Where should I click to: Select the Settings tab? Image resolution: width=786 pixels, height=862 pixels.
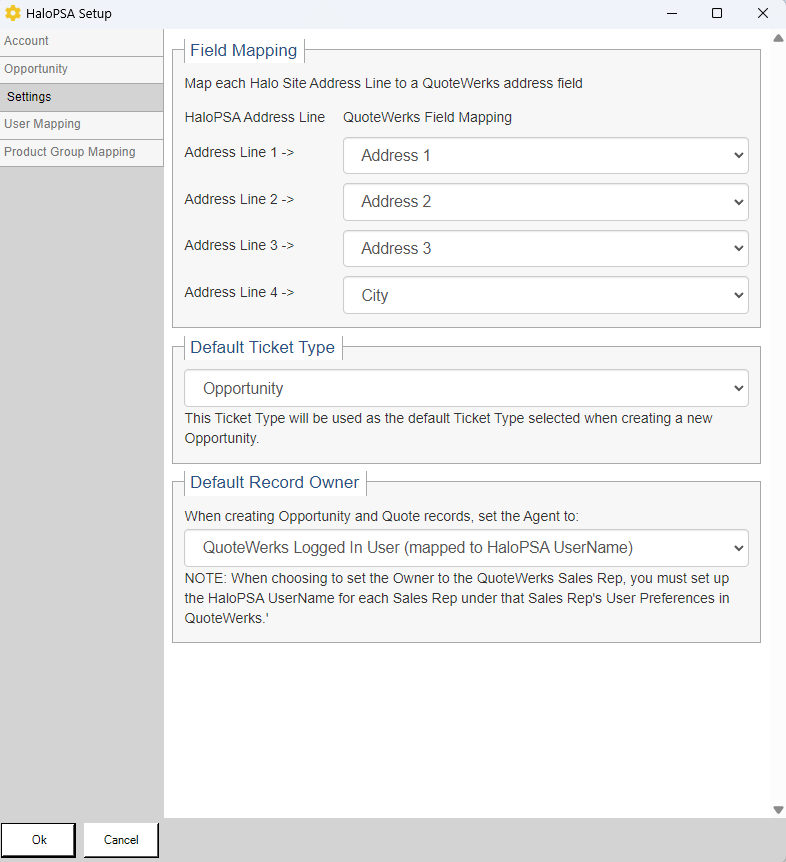tap(81, 97)
